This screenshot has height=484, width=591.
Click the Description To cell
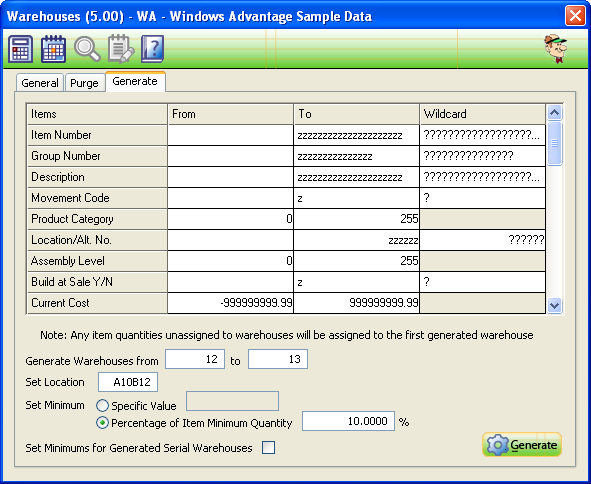coord(357,177)
